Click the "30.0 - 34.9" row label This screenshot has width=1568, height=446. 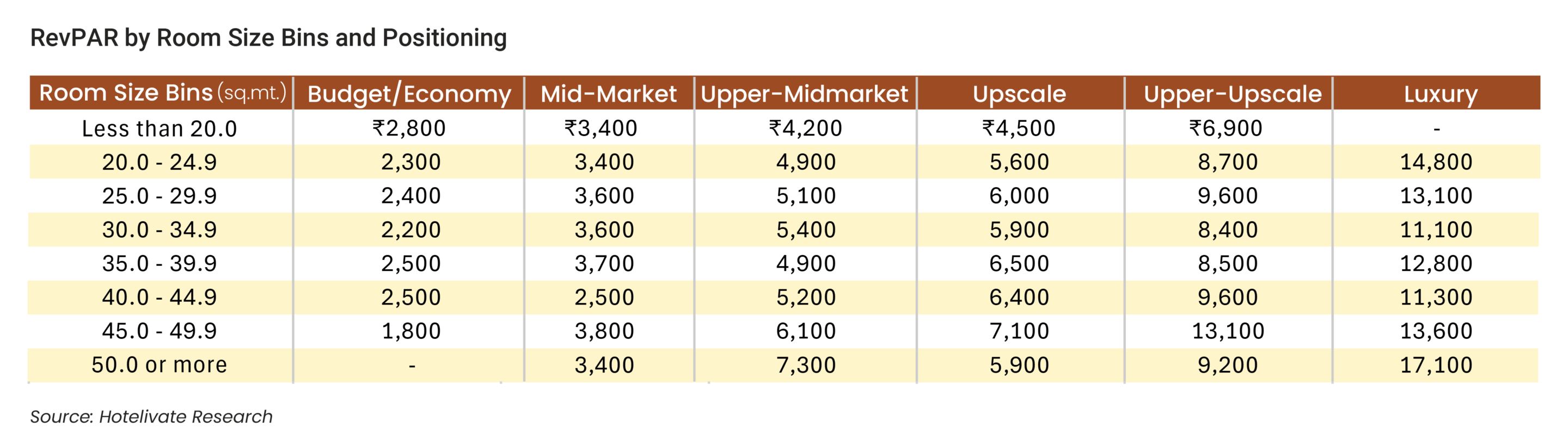click(x=160, y=230)
